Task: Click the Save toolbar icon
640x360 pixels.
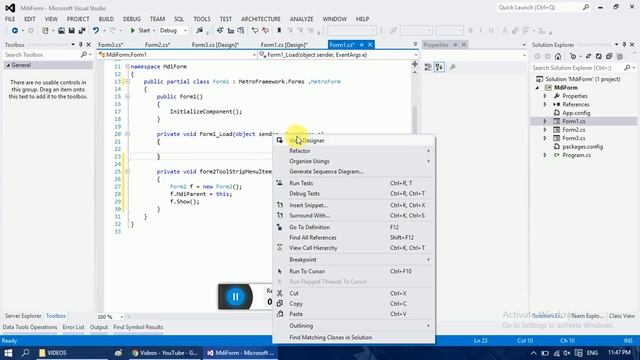Action: (x=71, y=31)
